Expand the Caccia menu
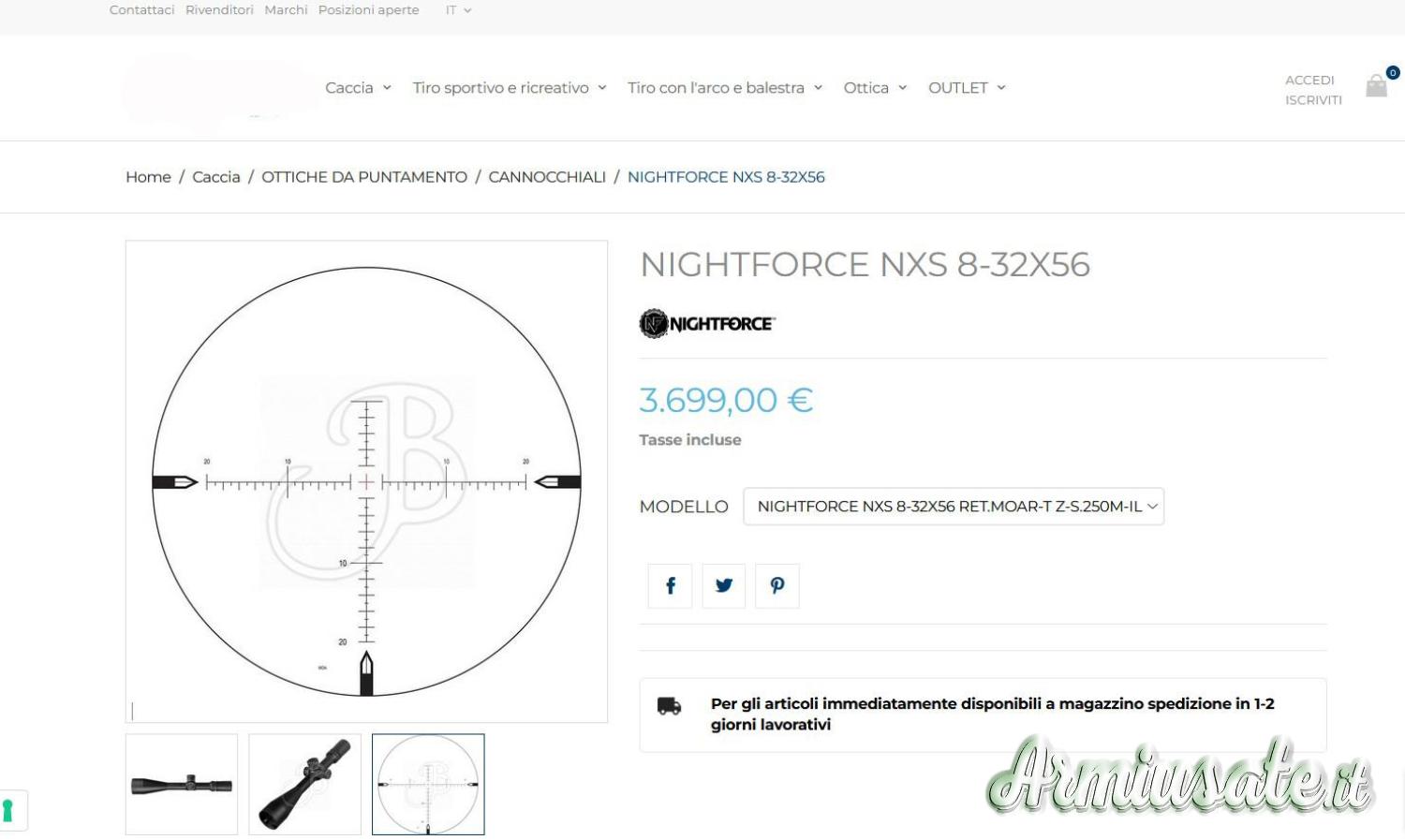 point(358,88)
